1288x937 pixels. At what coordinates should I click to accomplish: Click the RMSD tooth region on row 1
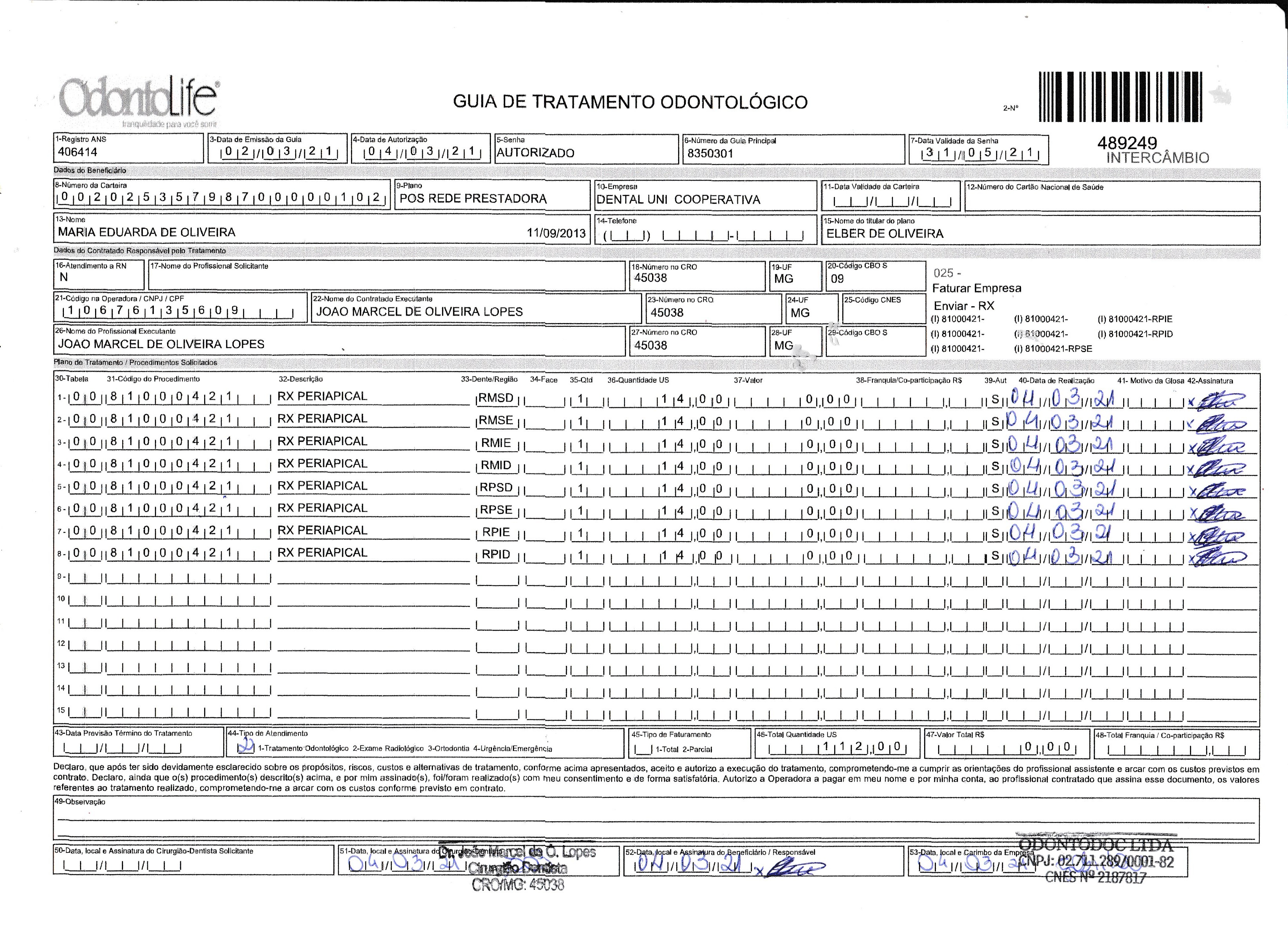tap(496, 399)
